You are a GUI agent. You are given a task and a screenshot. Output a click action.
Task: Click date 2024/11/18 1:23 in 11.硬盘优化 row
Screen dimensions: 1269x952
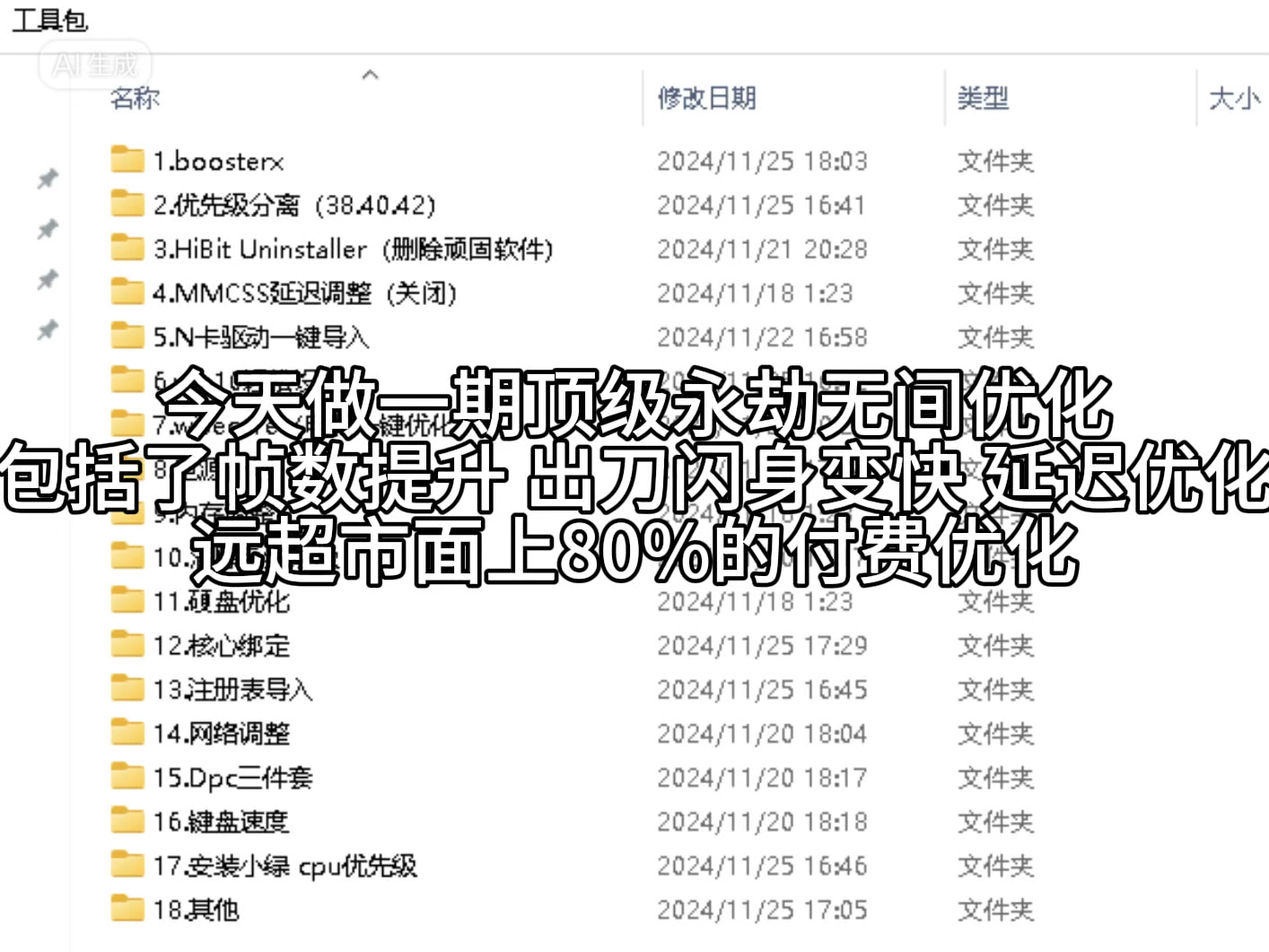(755, 600)
